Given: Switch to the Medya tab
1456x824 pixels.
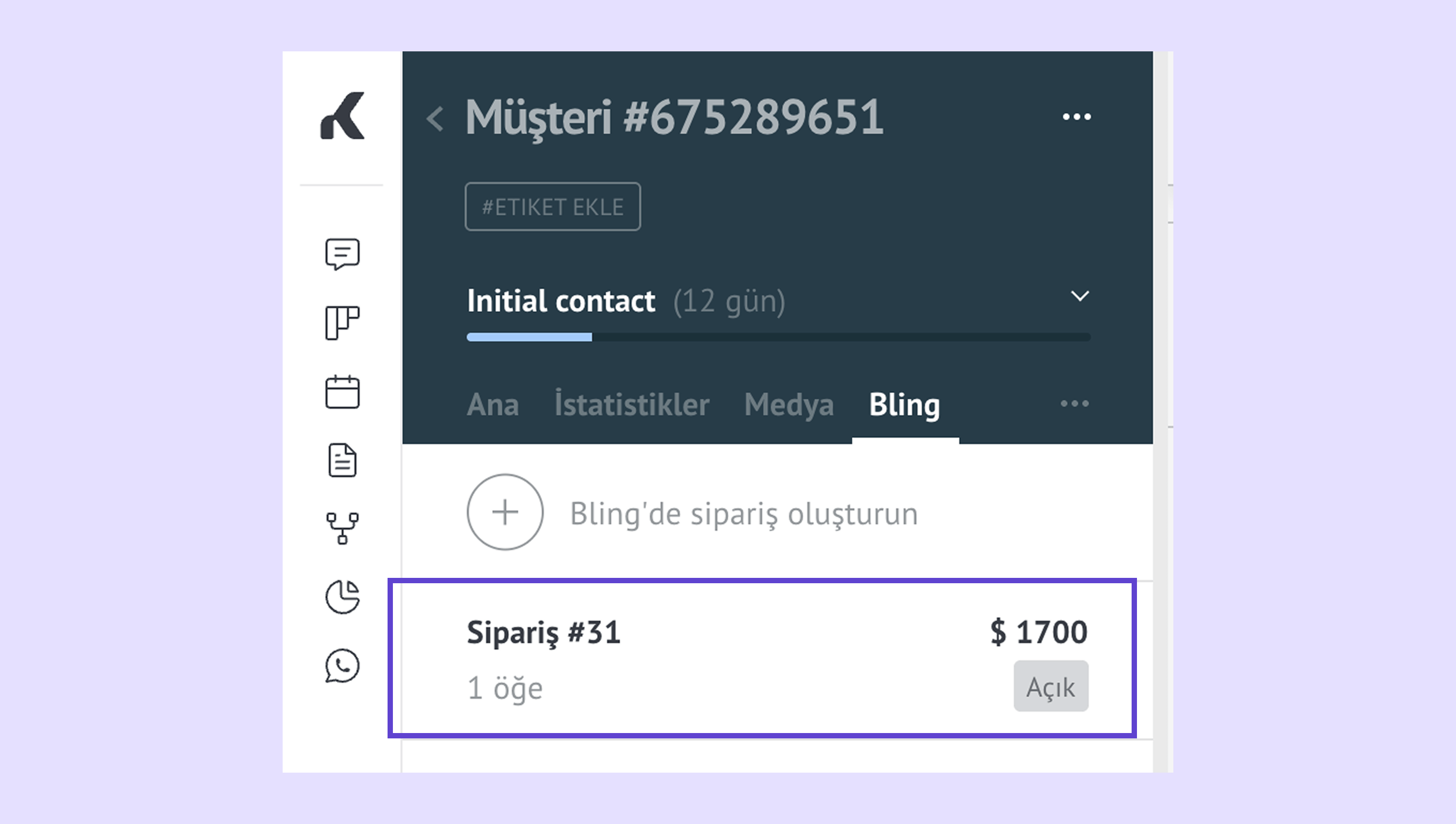Looking at the screenshot, I should pyautogui.click(x=788, y=405).
